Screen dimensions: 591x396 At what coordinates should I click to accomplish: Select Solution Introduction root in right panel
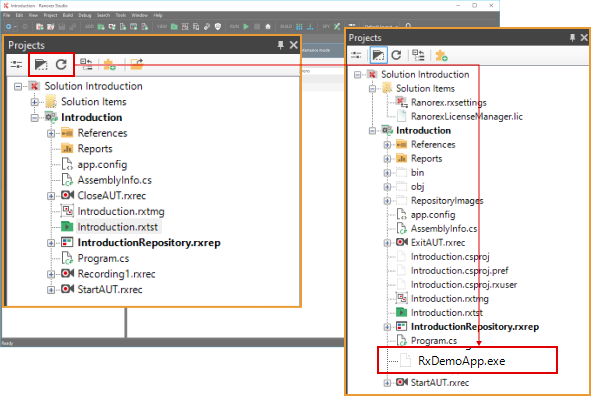pyautogui.click(x=425, y=75)
